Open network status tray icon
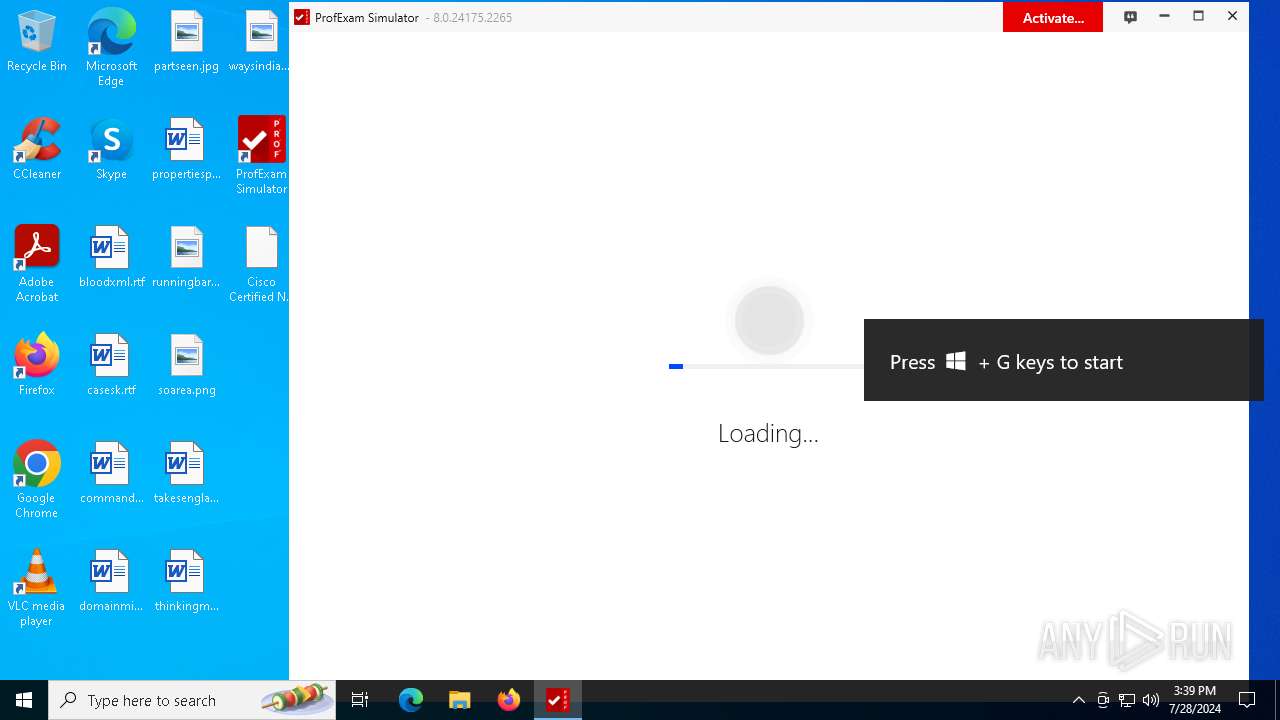This screenshot has width=1280, height=720. coord(1127,700)
